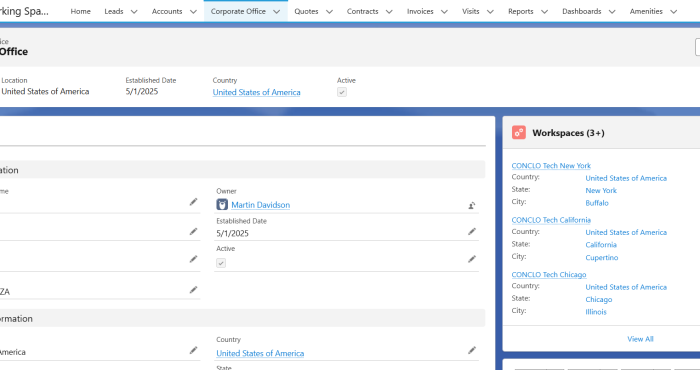Open the Chicago state link
This screenshot has height=370, width=700.
pos(599,299)
